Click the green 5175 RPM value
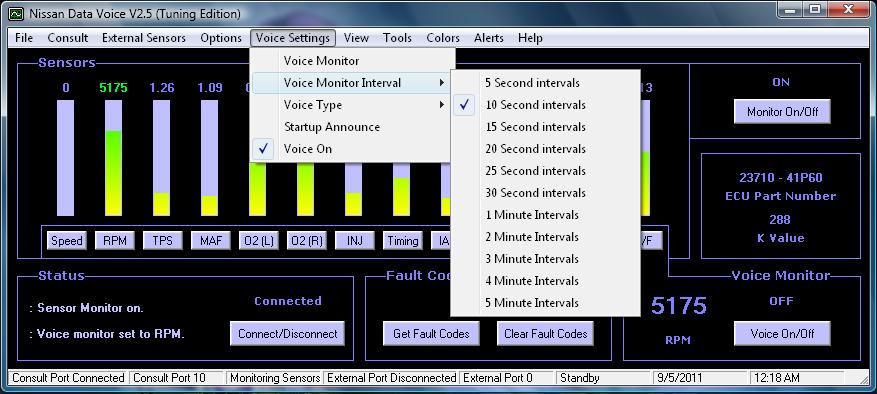The height and width of the screenshot is (394, 877). [x=114, y=88]
